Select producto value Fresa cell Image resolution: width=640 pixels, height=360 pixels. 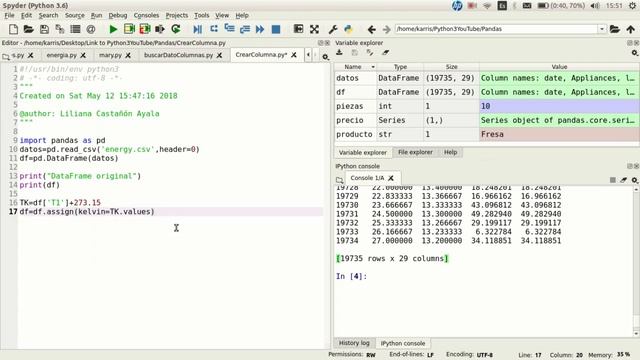pos(559,134)
